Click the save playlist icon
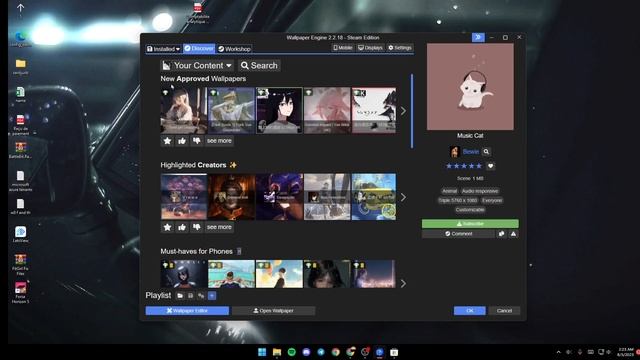 pyautogui.click(x=191, y=296)
